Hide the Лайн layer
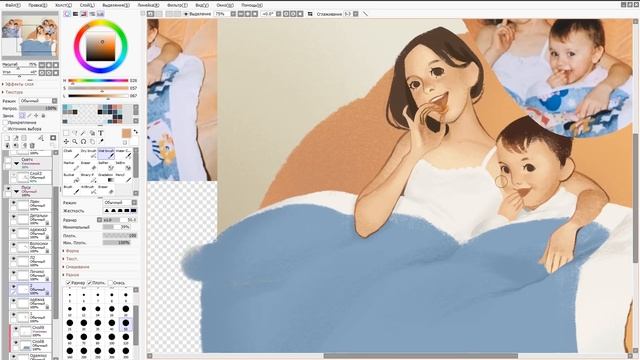The image size is (640, 360). click(13, 203)
